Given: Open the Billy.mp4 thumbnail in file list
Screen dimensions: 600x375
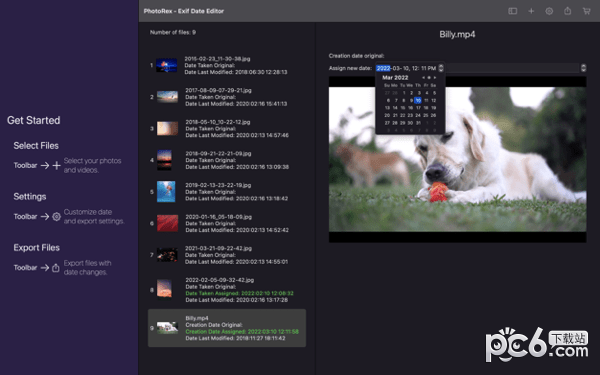Looking at the screenshot, I should point(167,328).
